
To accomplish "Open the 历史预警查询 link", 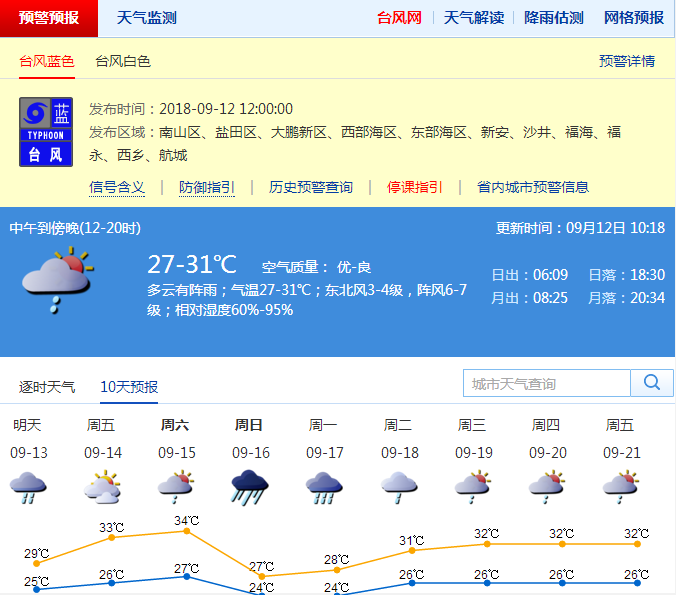I will [x=311, y=187].
